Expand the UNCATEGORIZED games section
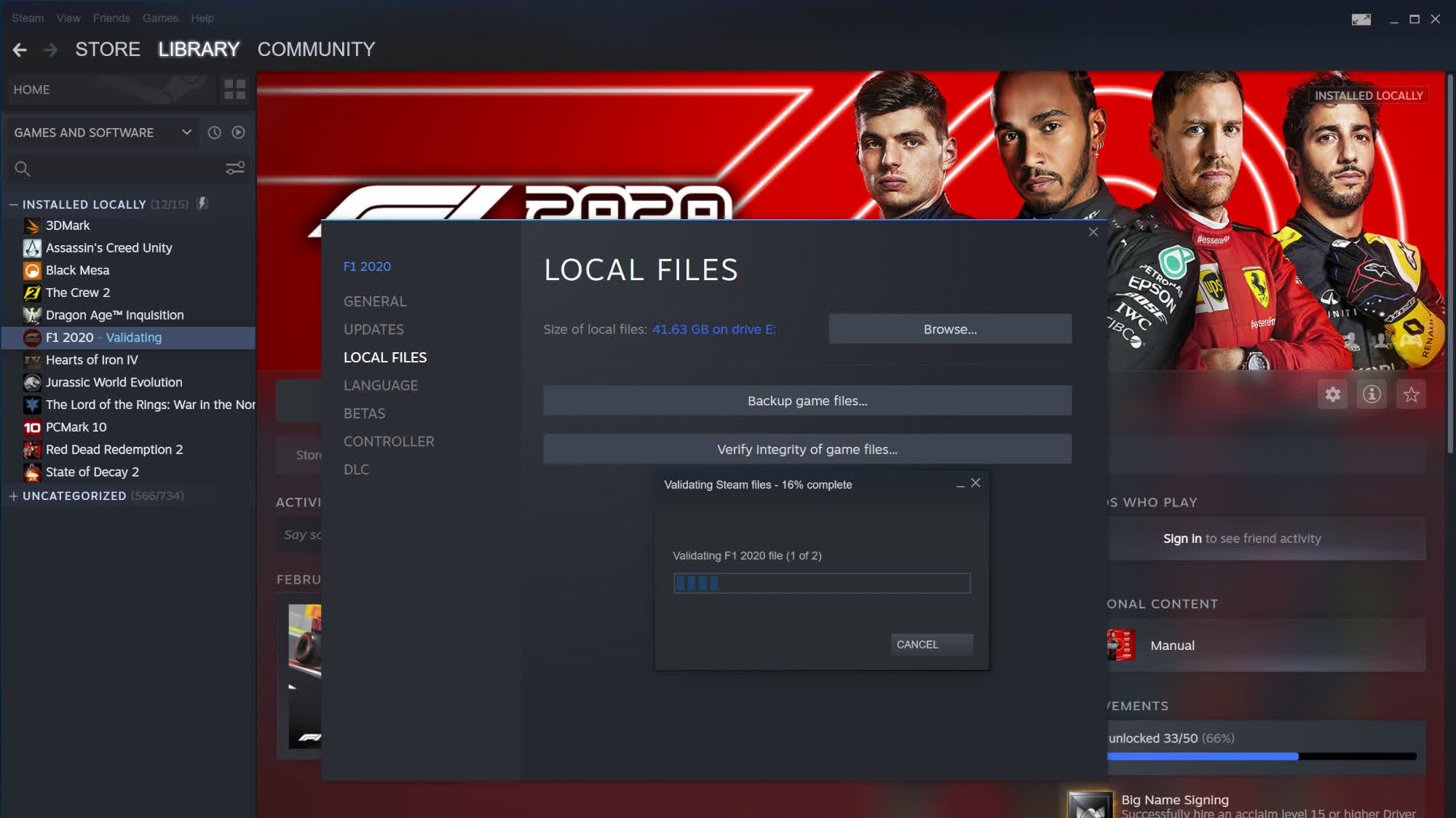Image resolution: width=1456 pixels, height=818 pixels. 14,494
